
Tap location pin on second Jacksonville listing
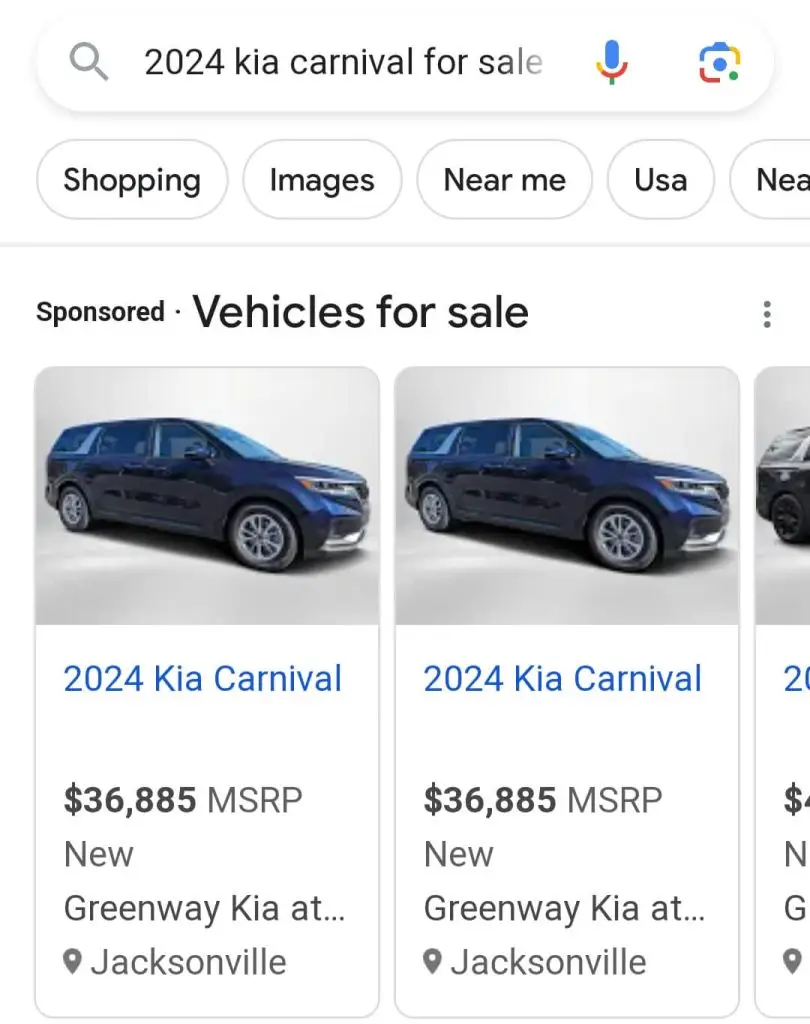(x=432, y=962)
